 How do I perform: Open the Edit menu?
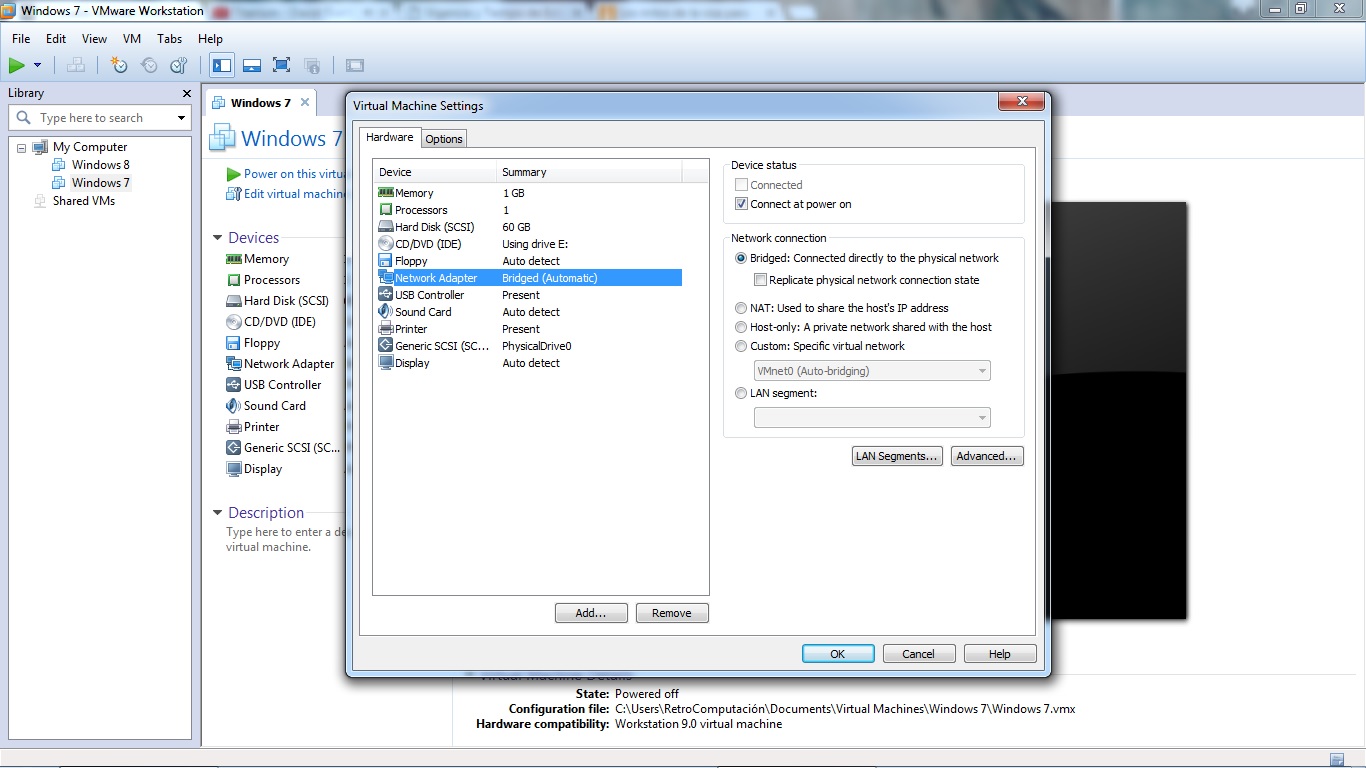click(56, 39)
